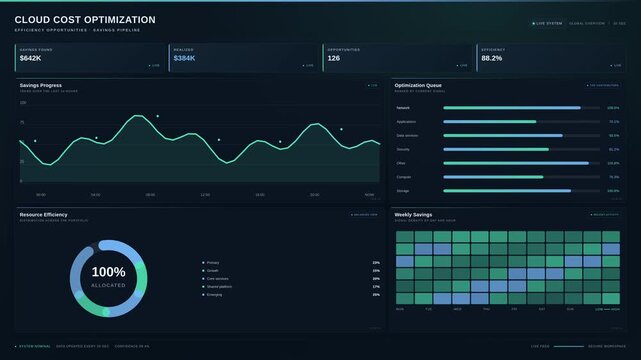The image size is (641, 360).
Task: Select the Core services legend entry
Action: (217, 279)
